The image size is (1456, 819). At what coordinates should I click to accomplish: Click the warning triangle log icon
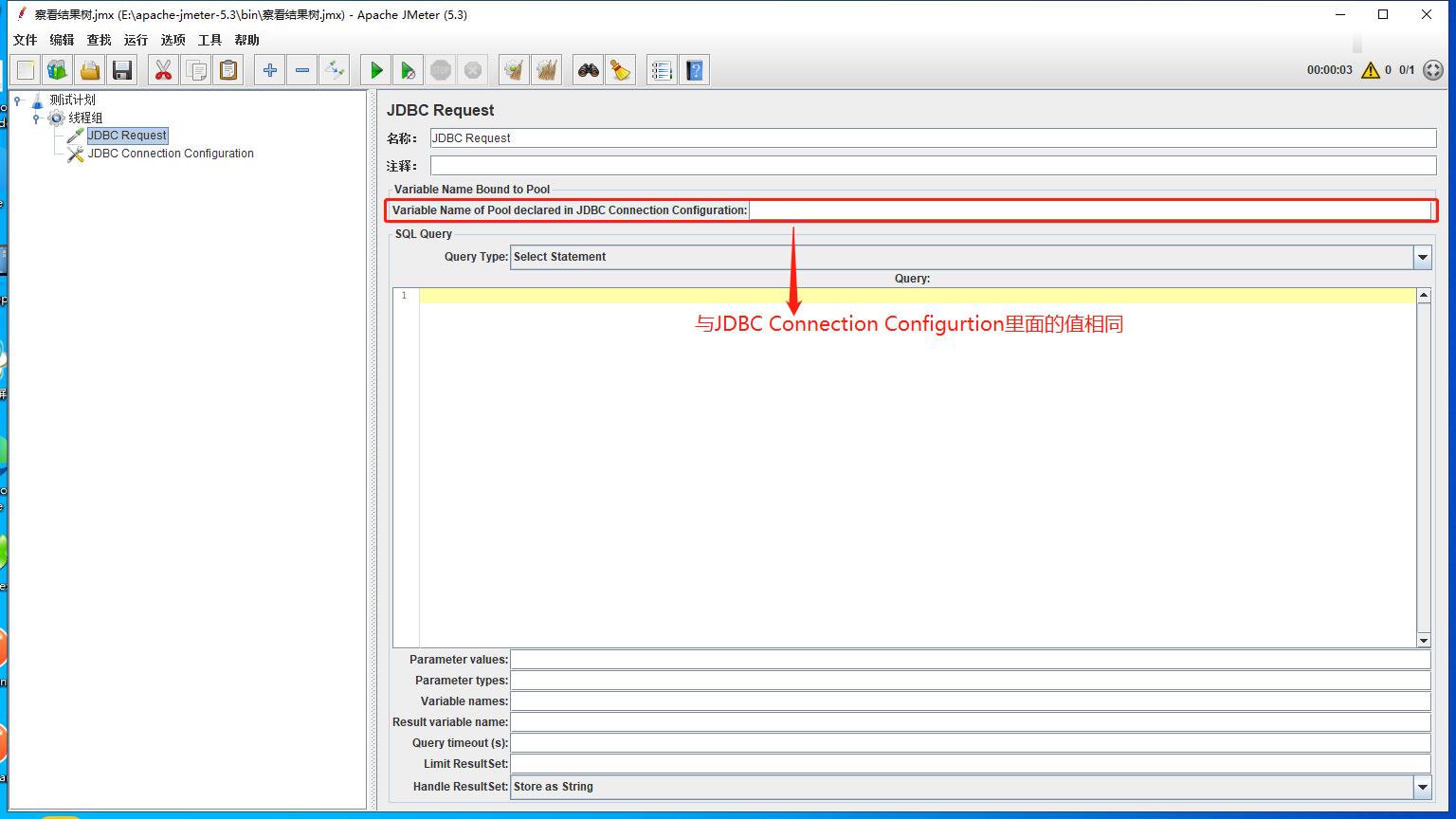1371,70
